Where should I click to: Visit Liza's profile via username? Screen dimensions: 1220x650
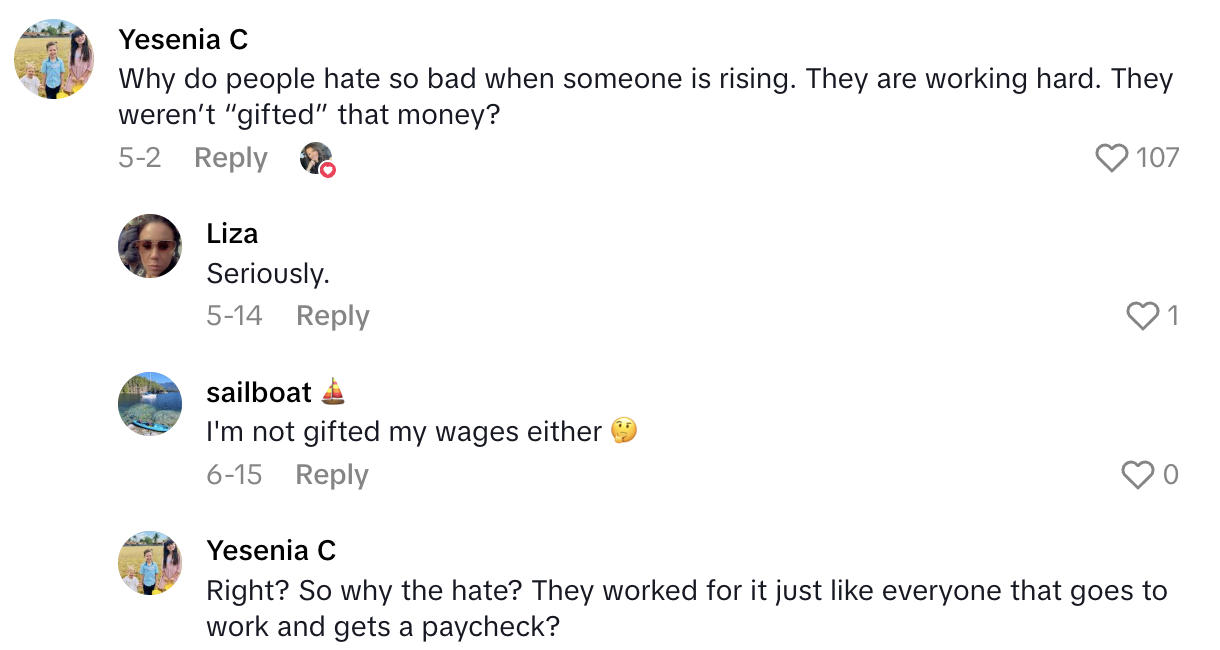[x=232, y=233]
